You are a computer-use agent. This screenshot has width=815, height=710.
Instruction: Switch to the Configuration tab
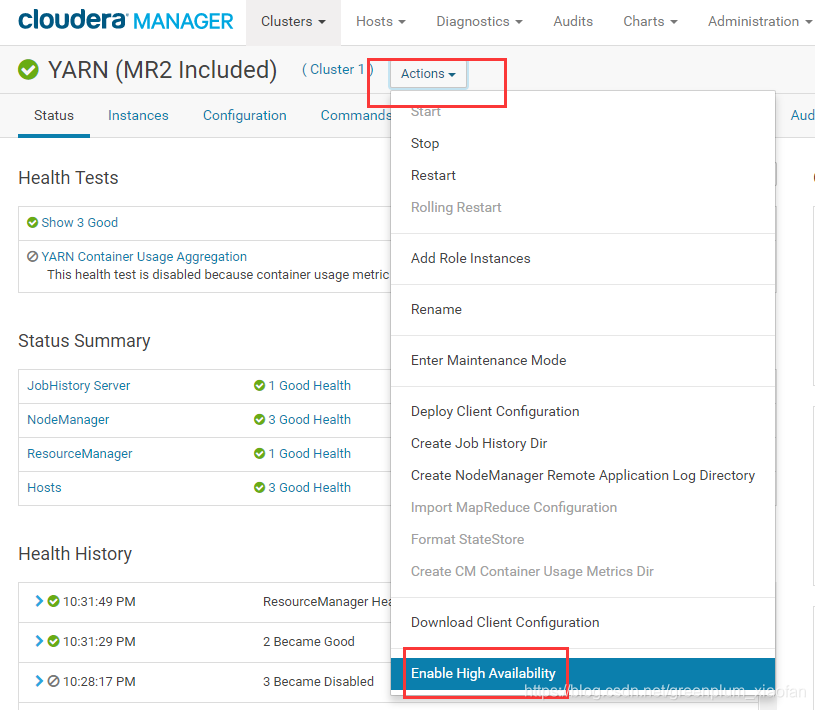tap(244, 115)
